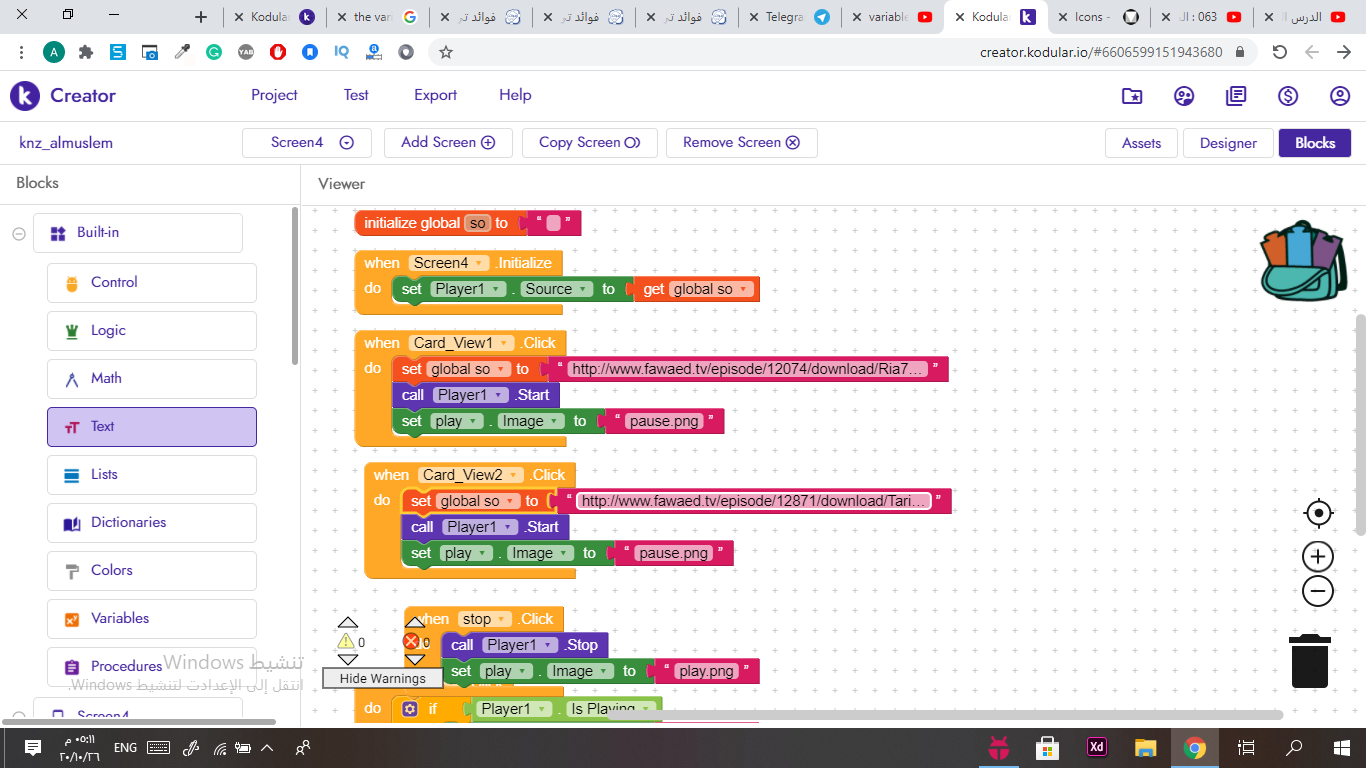Image resolution: width=1366 pixels, height=768 pixels.
Task: Switch to the Designer view
Action: [1227, 143]
